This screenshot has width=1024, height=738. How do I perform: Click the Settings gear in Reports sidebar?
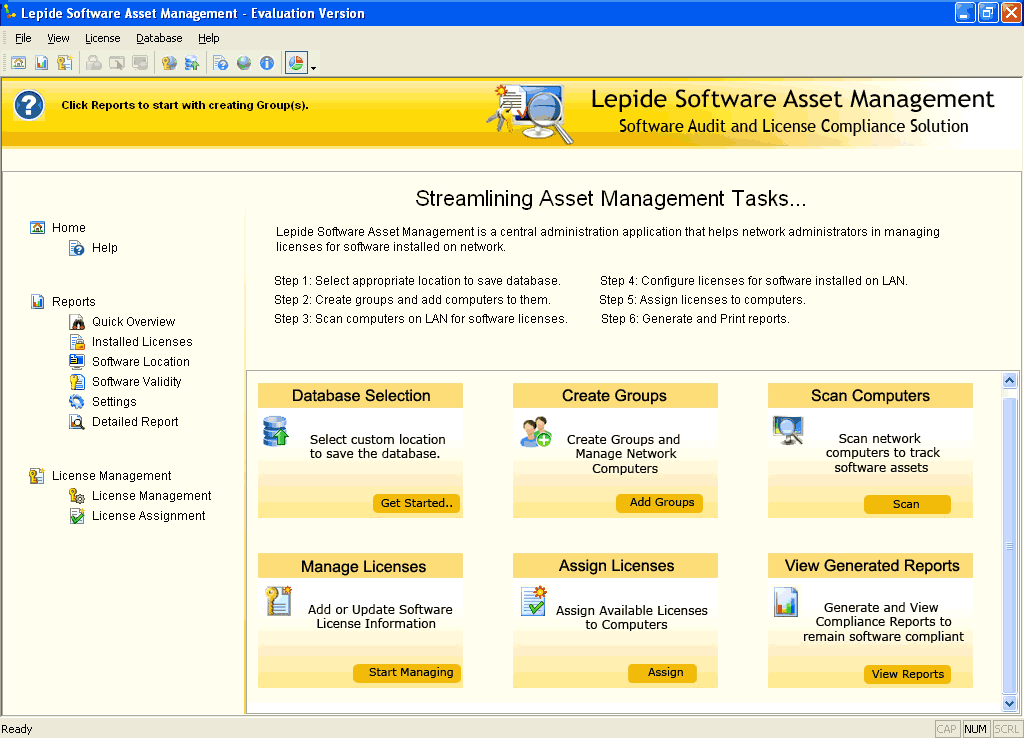click(112, 401)
